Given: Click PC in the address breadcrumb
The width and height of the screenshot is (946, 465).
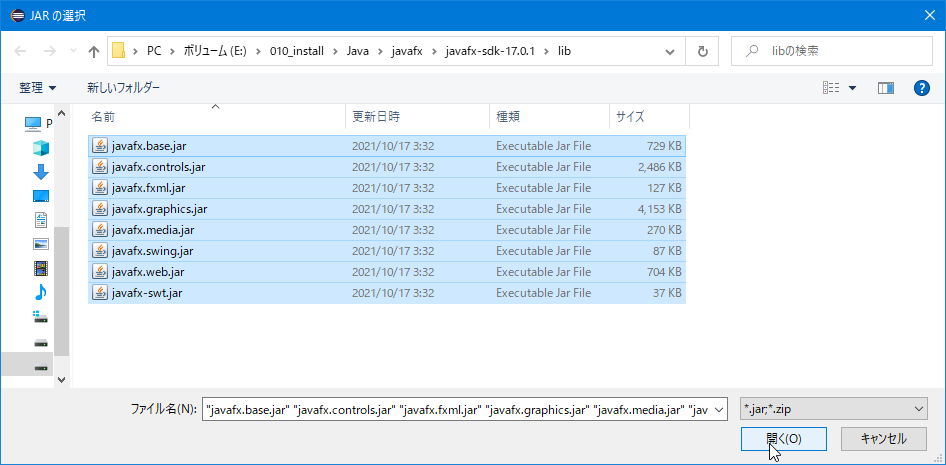Looking at the screenshot, I should click(154, 52).
